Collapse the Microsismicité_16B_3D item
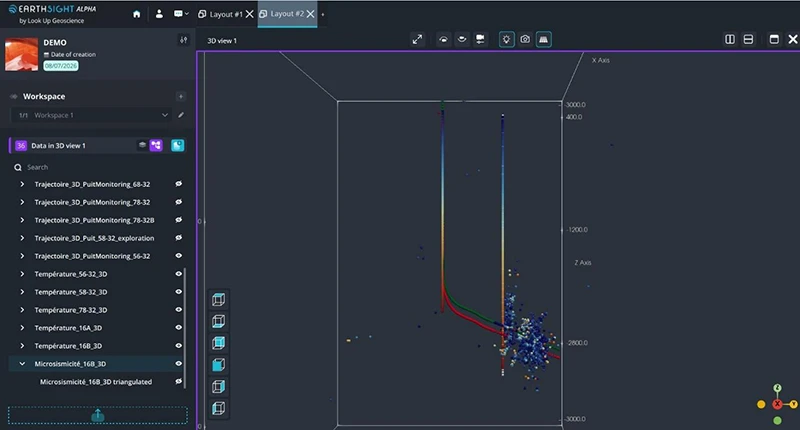 (22, 364)
